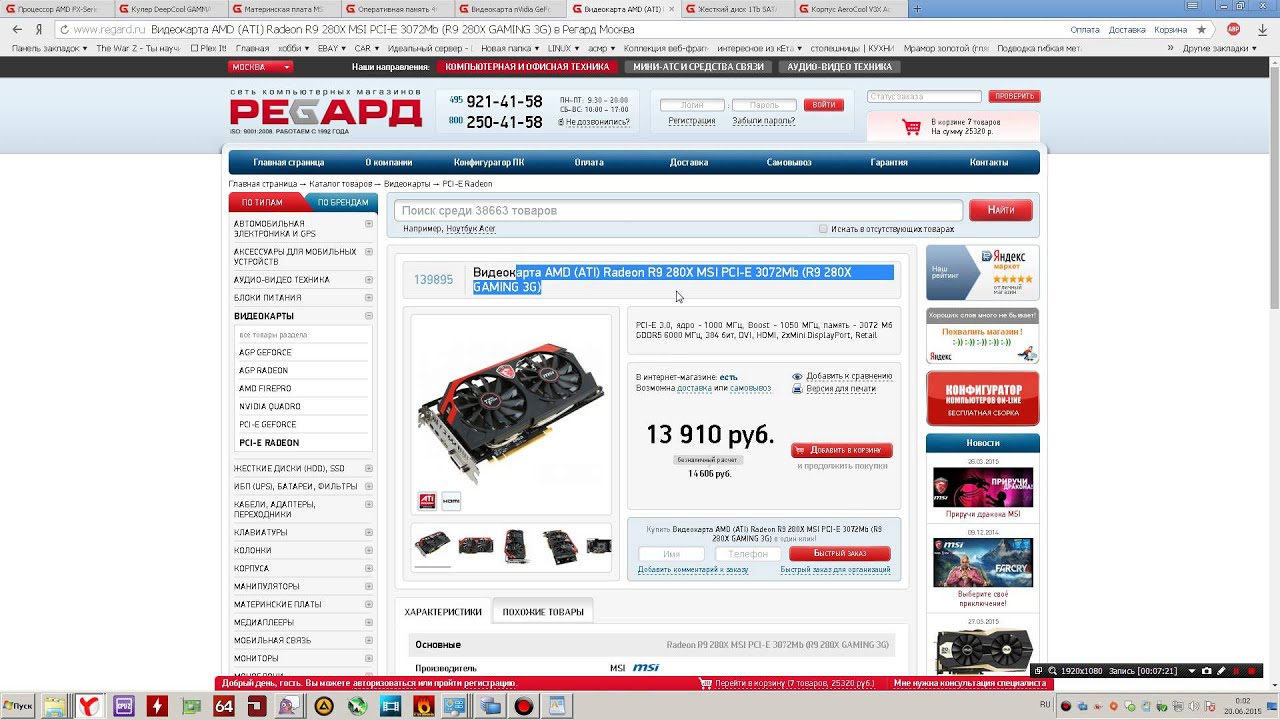Expand 'Материнские платы' category
Image resolution: width=1280 pixels, height=720 pixels.
point(369,604)
